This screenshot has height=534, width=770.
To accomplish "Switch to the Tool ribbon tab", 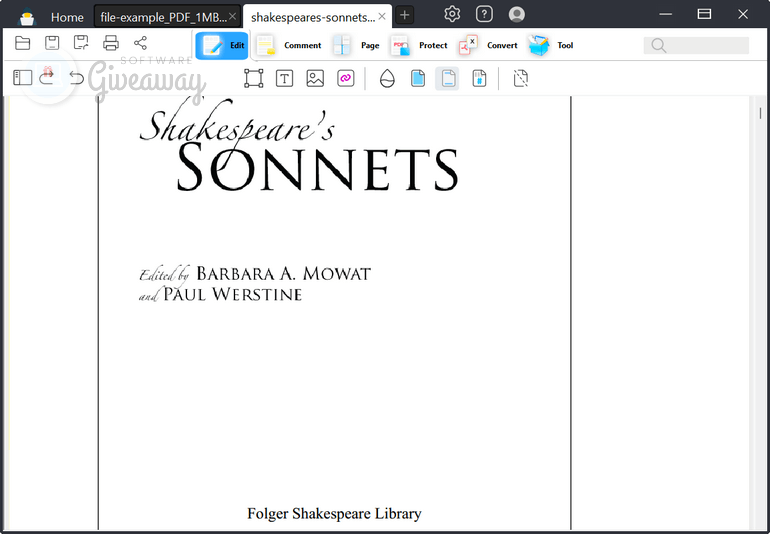I will (x=551, y=46).
